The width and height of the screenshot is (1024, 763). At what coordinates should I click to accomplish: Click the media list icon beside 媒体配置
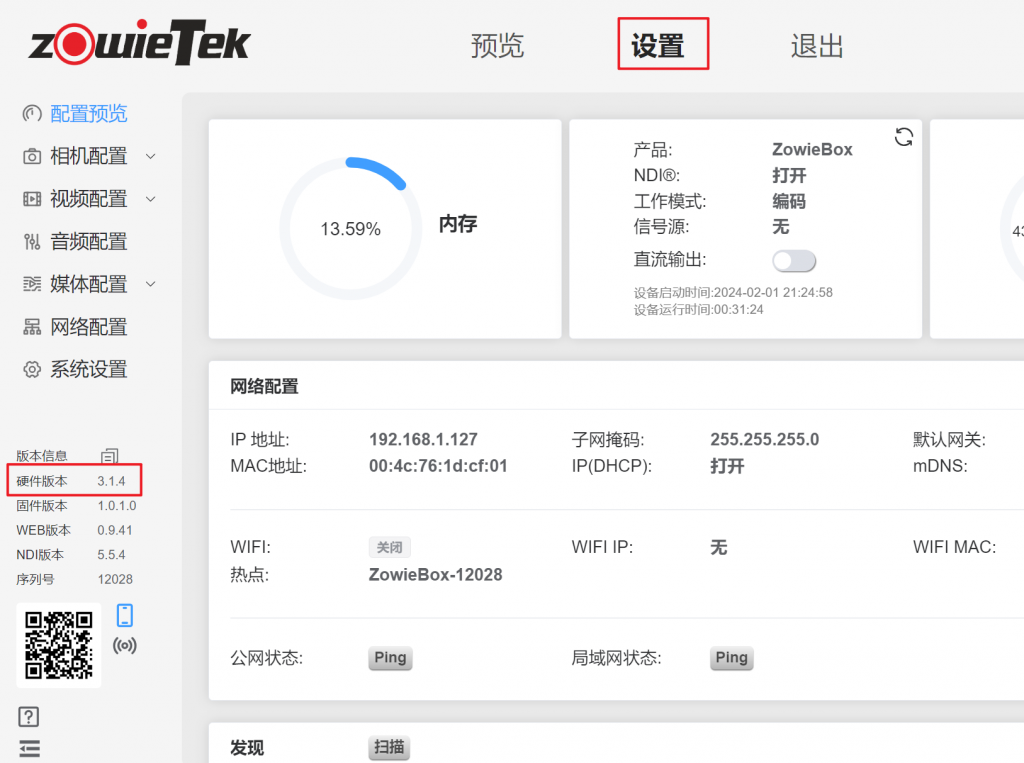(32, 284)
